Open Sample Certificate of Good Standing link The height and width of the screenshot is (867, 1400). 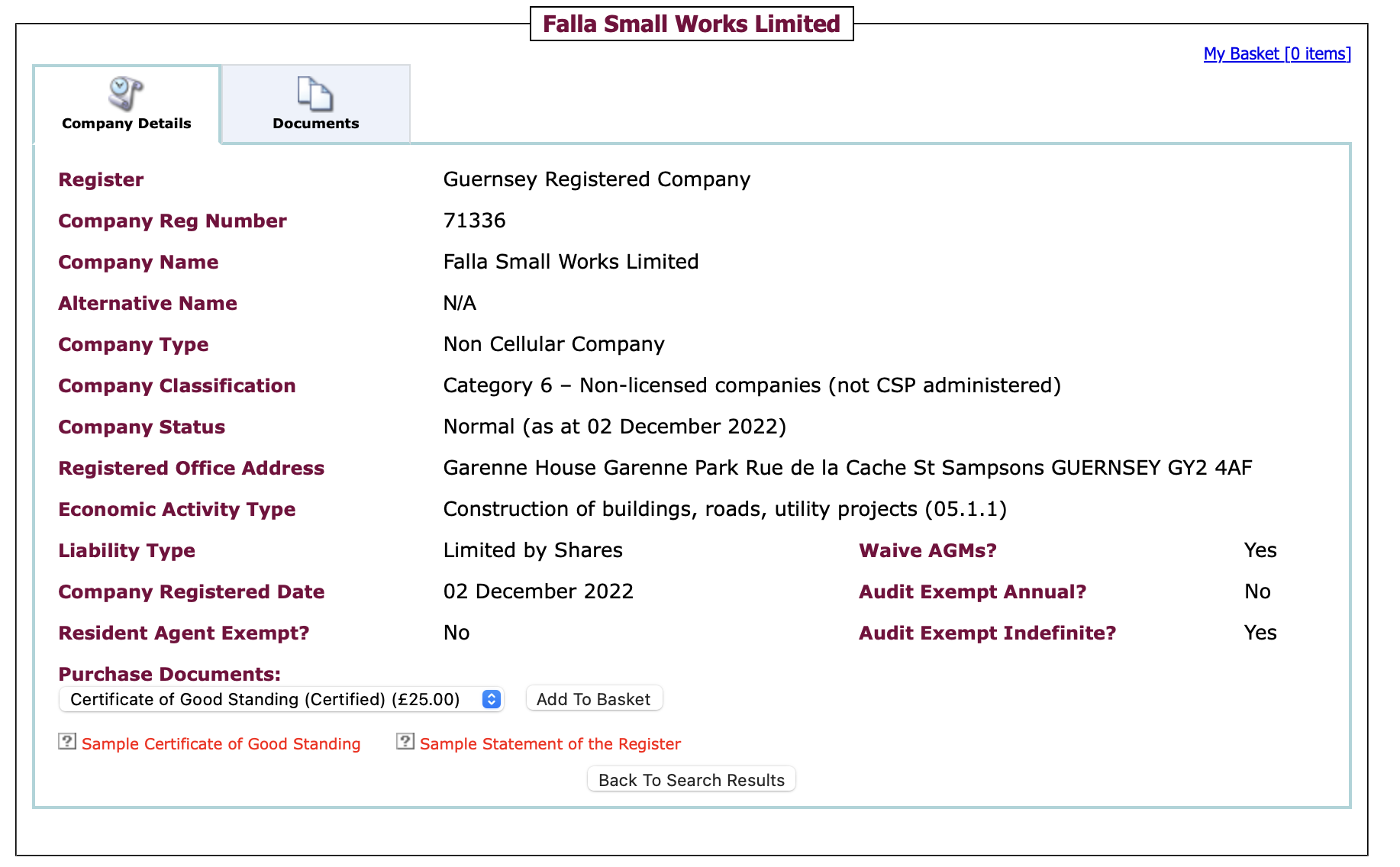pyautogui.click(x=221, y=744)
